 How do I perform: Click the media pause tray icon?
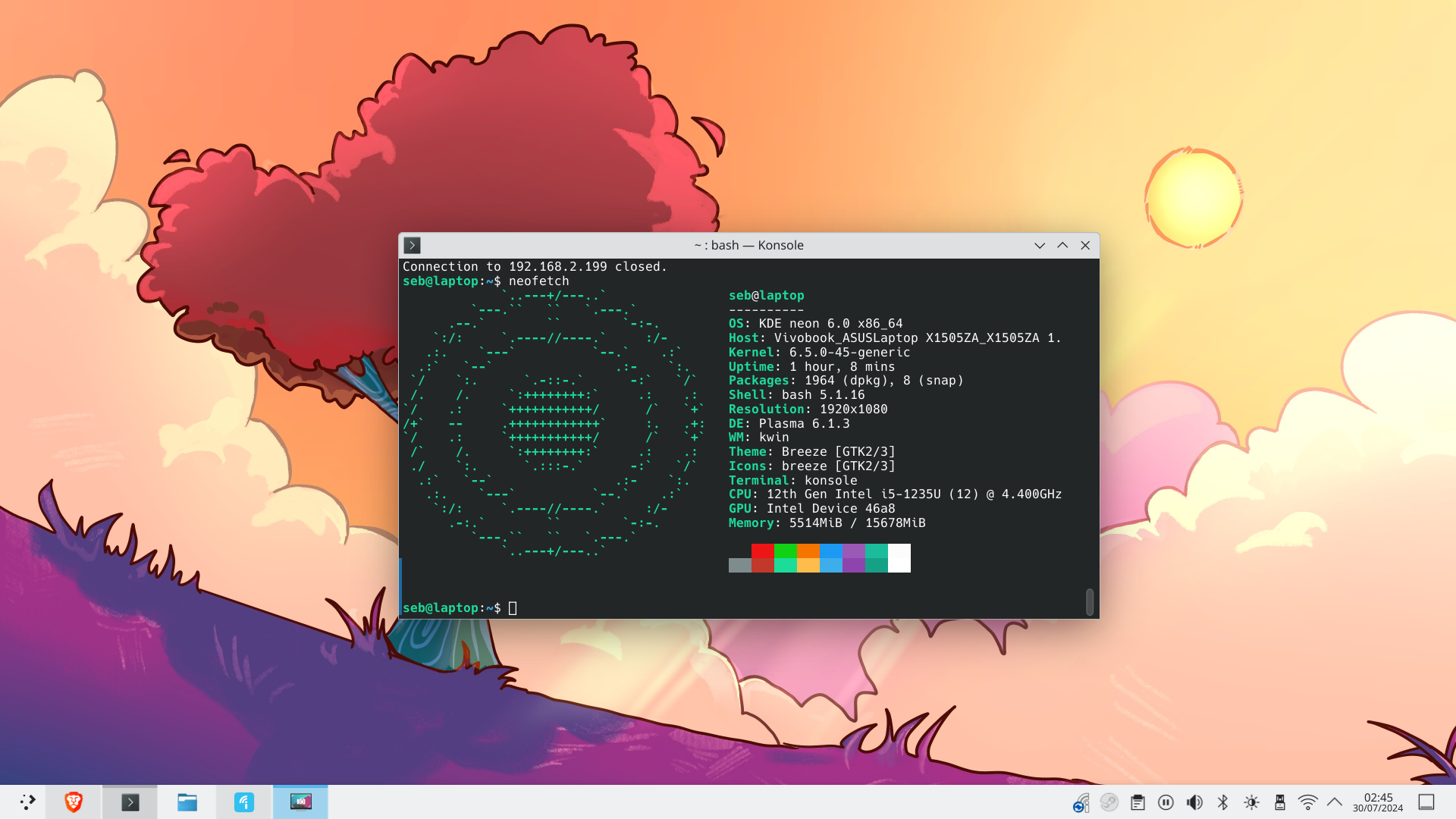tap(1166, 802)
